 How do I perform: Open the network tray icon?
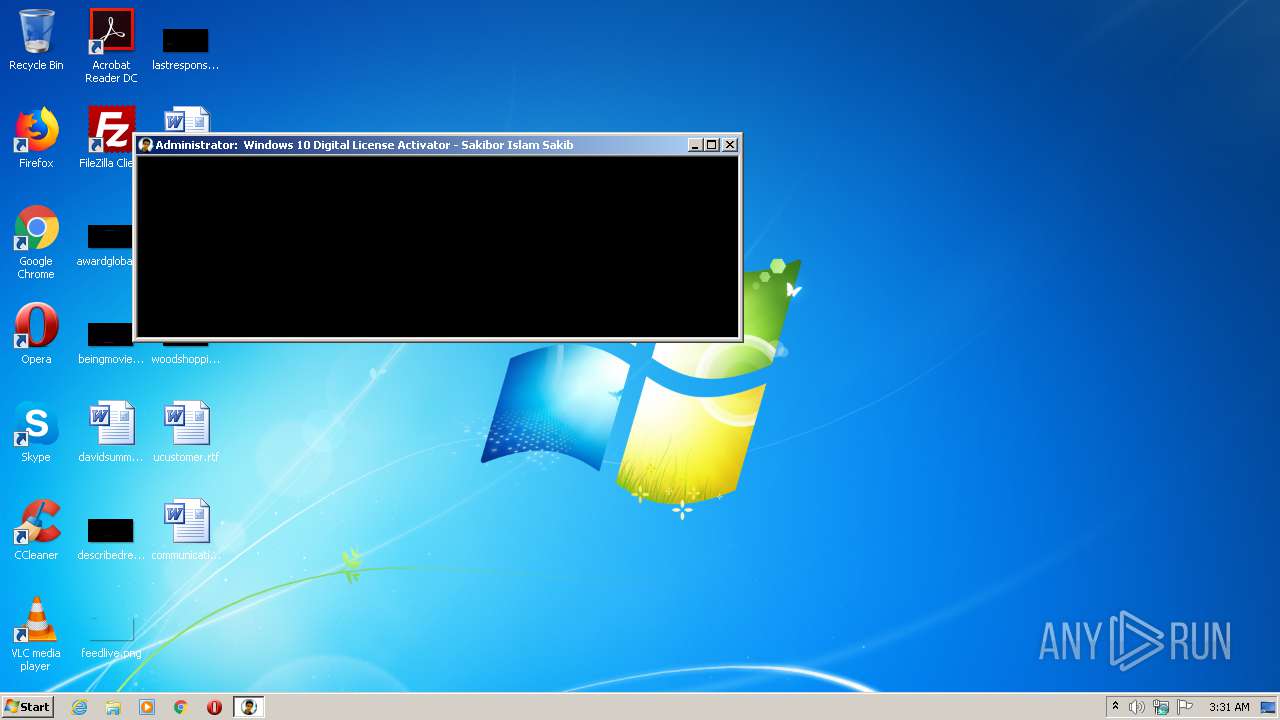point(1161,707)
